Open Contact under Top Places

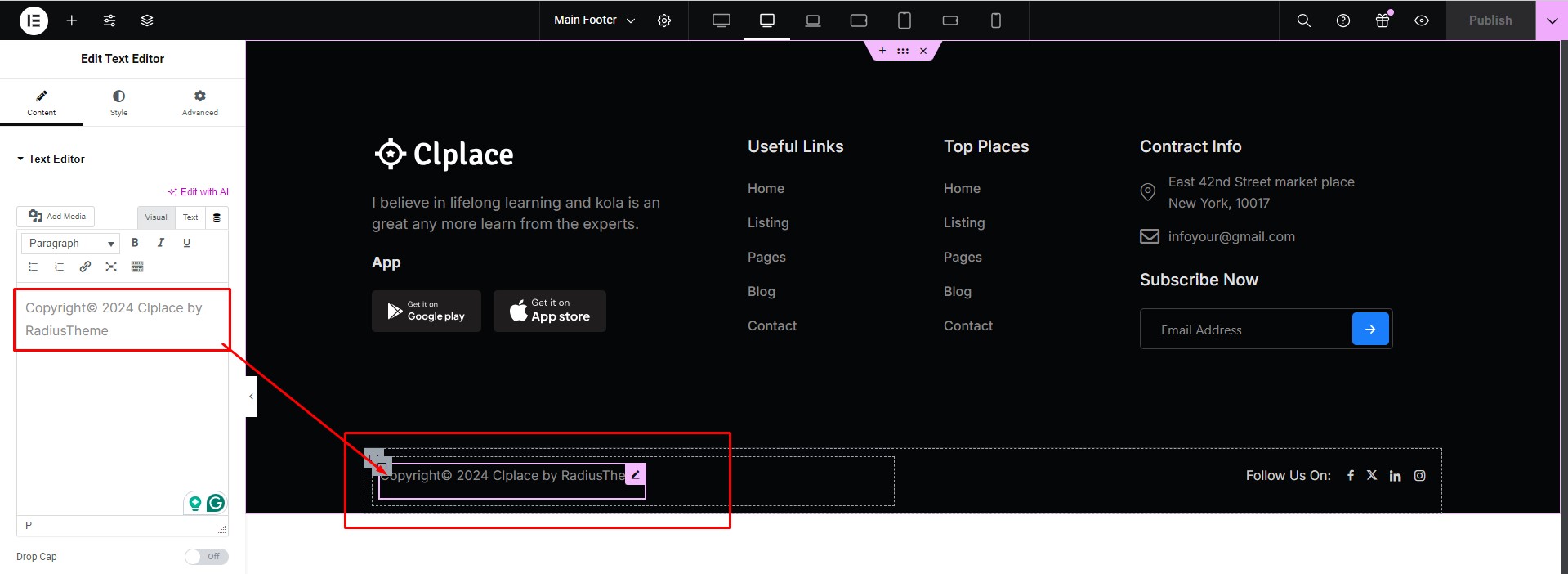[x=968, y=325]
